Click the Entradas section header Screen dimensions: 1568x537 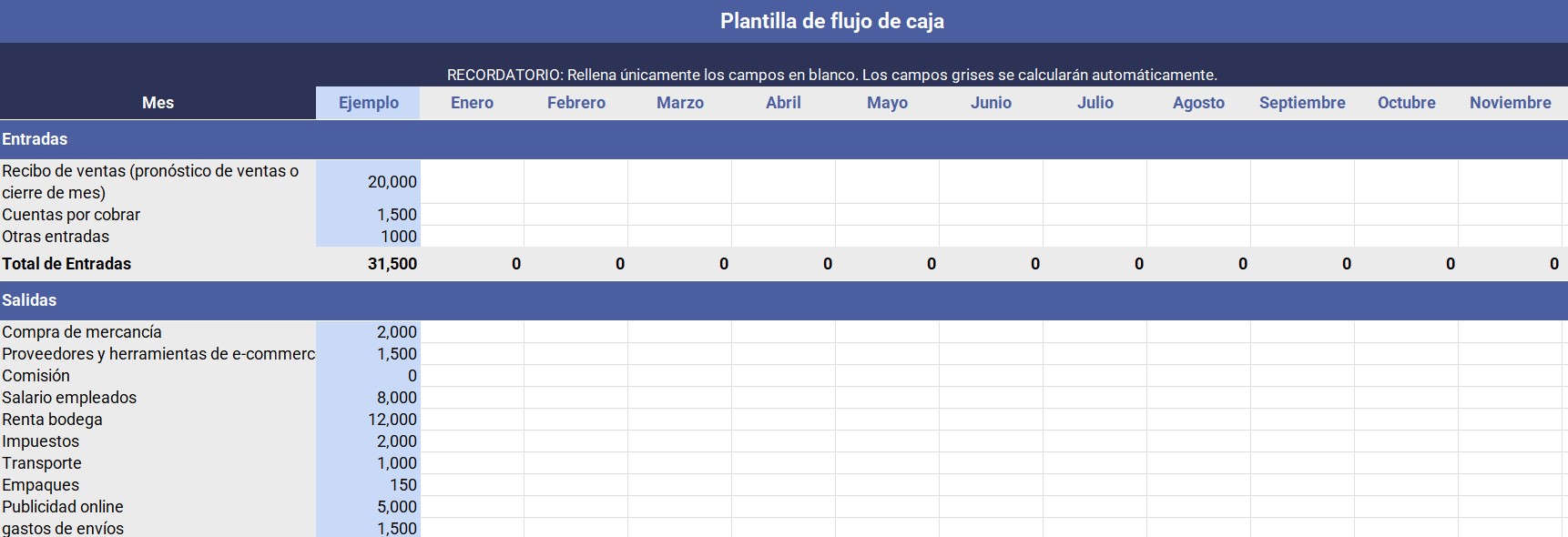click(35, 139)
